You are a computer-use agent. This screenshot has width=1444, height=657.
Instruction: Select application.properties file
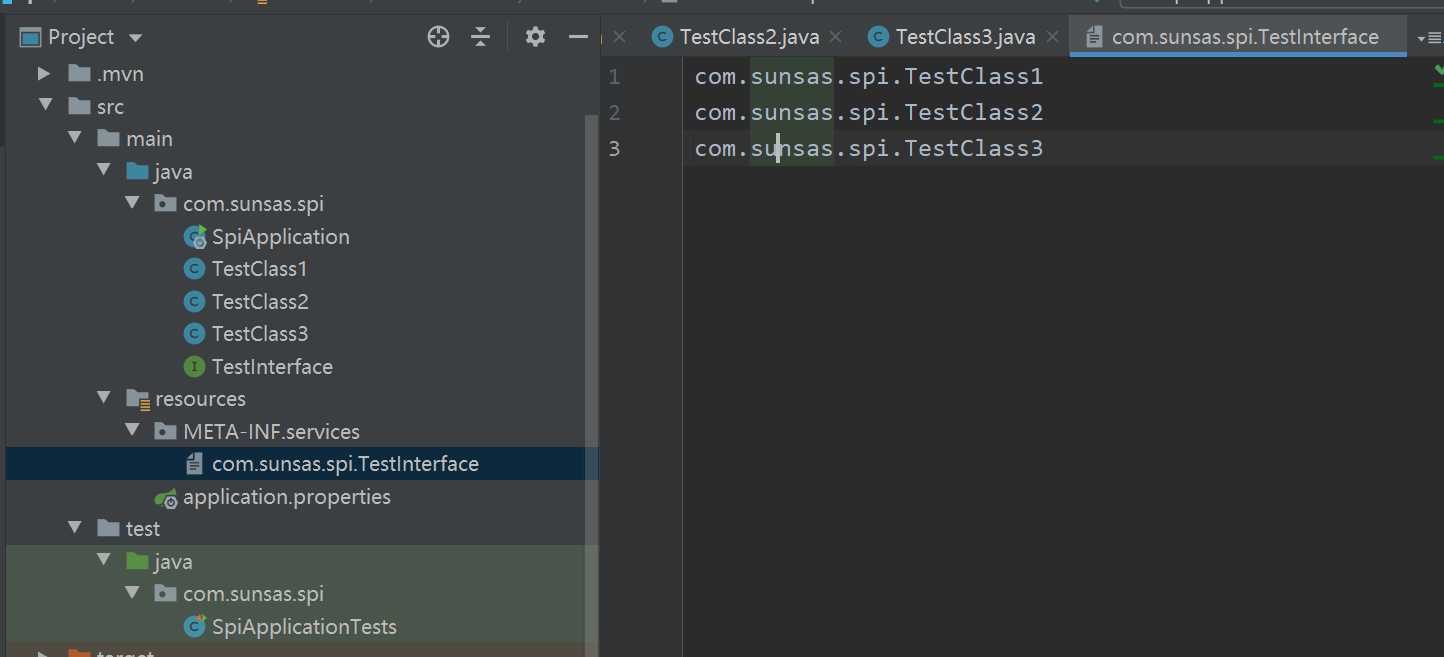coord(287,497)
